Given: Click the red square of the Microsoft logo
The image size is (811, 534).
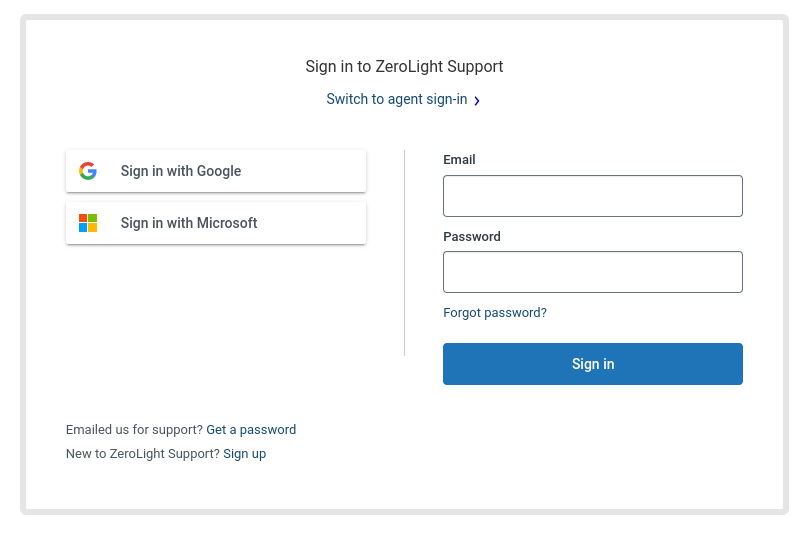Looking at the screenshot, I should click(x=83, y=218).
